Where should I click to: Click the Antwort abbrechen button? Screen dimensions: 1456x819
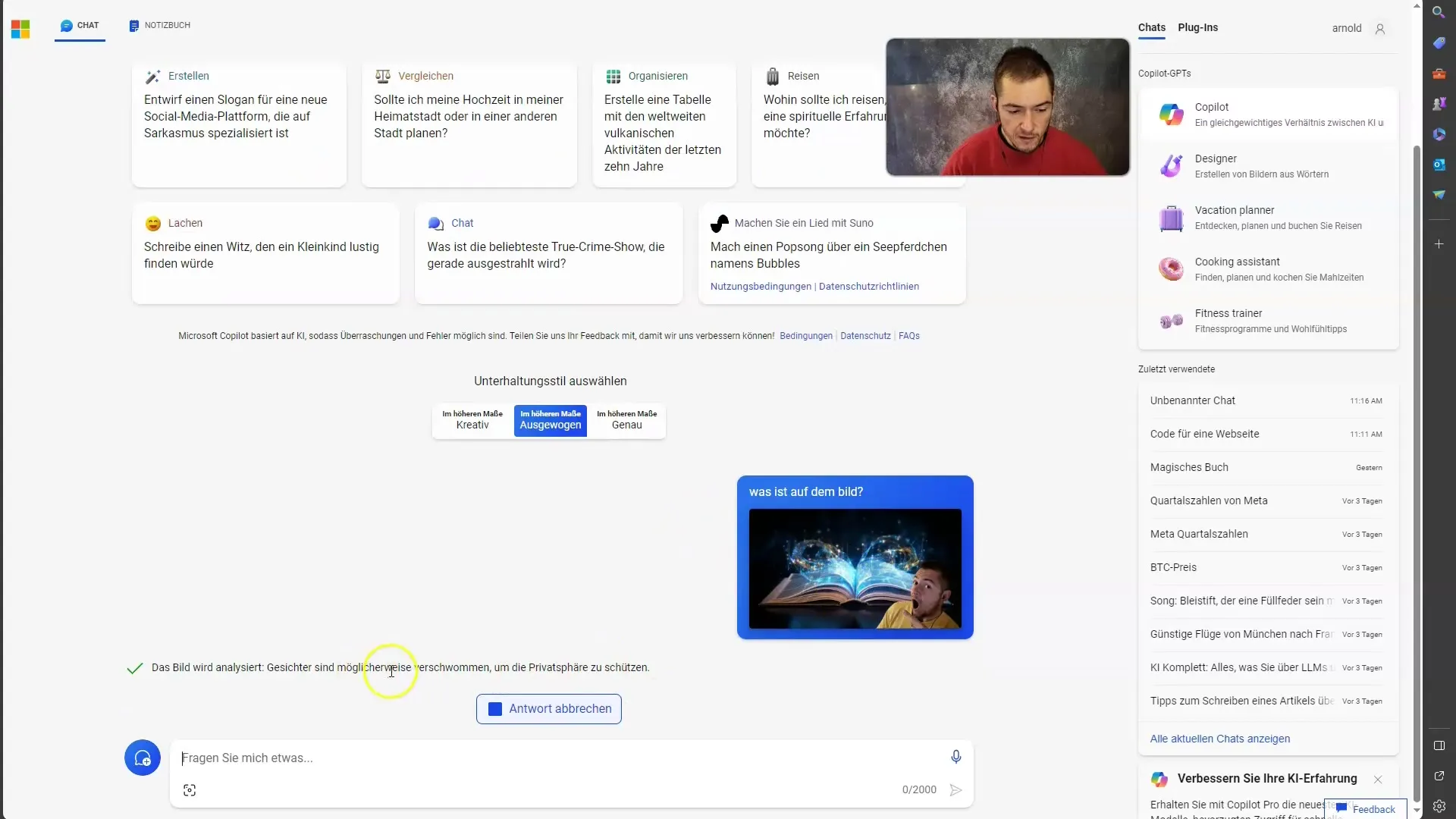pyautogui.click(x=549, y=708)
